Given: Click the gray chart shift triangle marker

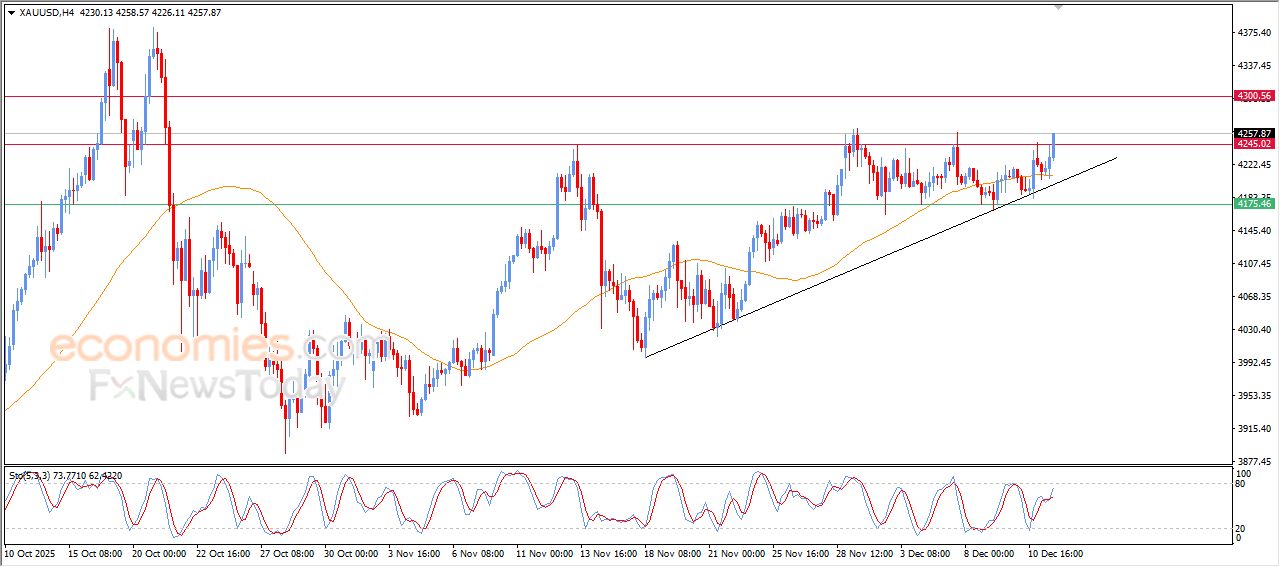Looking at the screenshot, I should (x=1059, y=7).
